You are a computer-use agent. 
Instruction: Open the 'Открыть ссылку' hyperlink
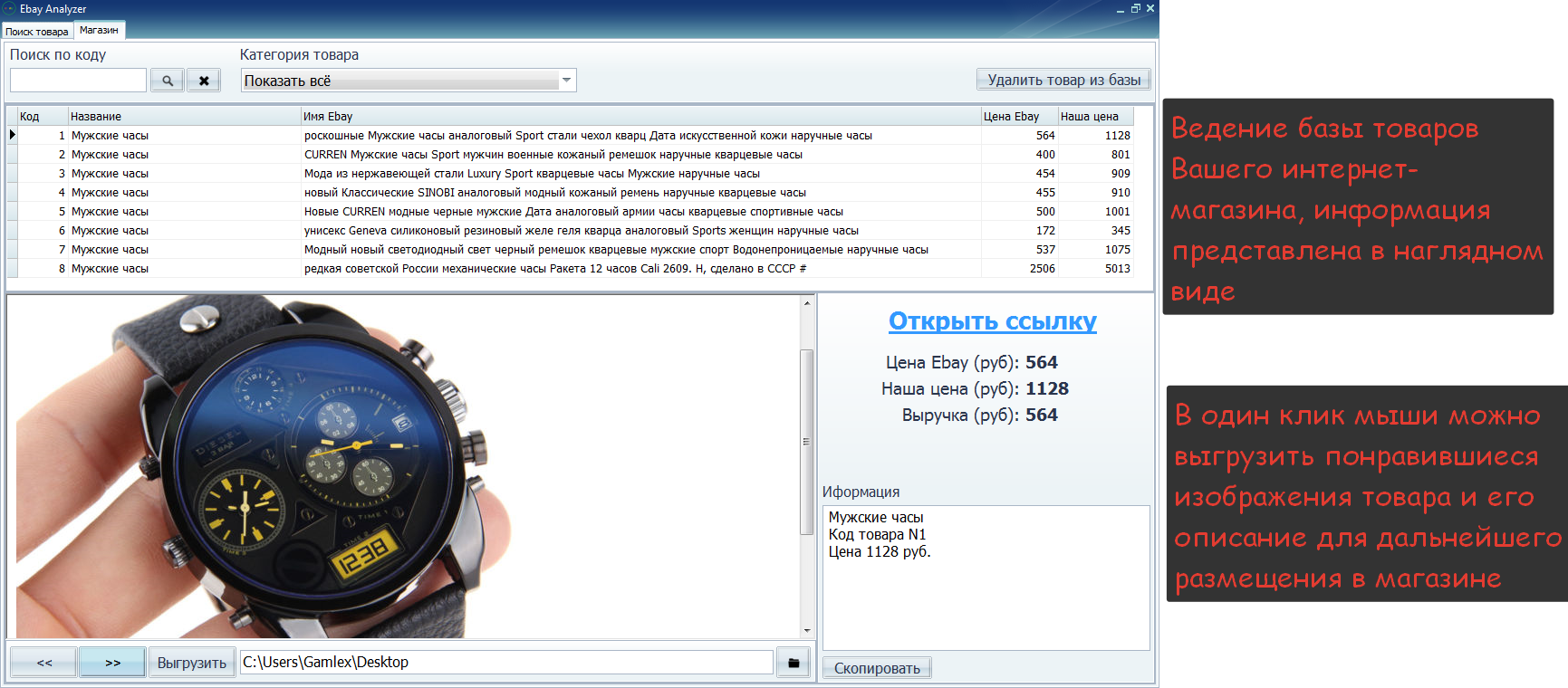point(993,321)
